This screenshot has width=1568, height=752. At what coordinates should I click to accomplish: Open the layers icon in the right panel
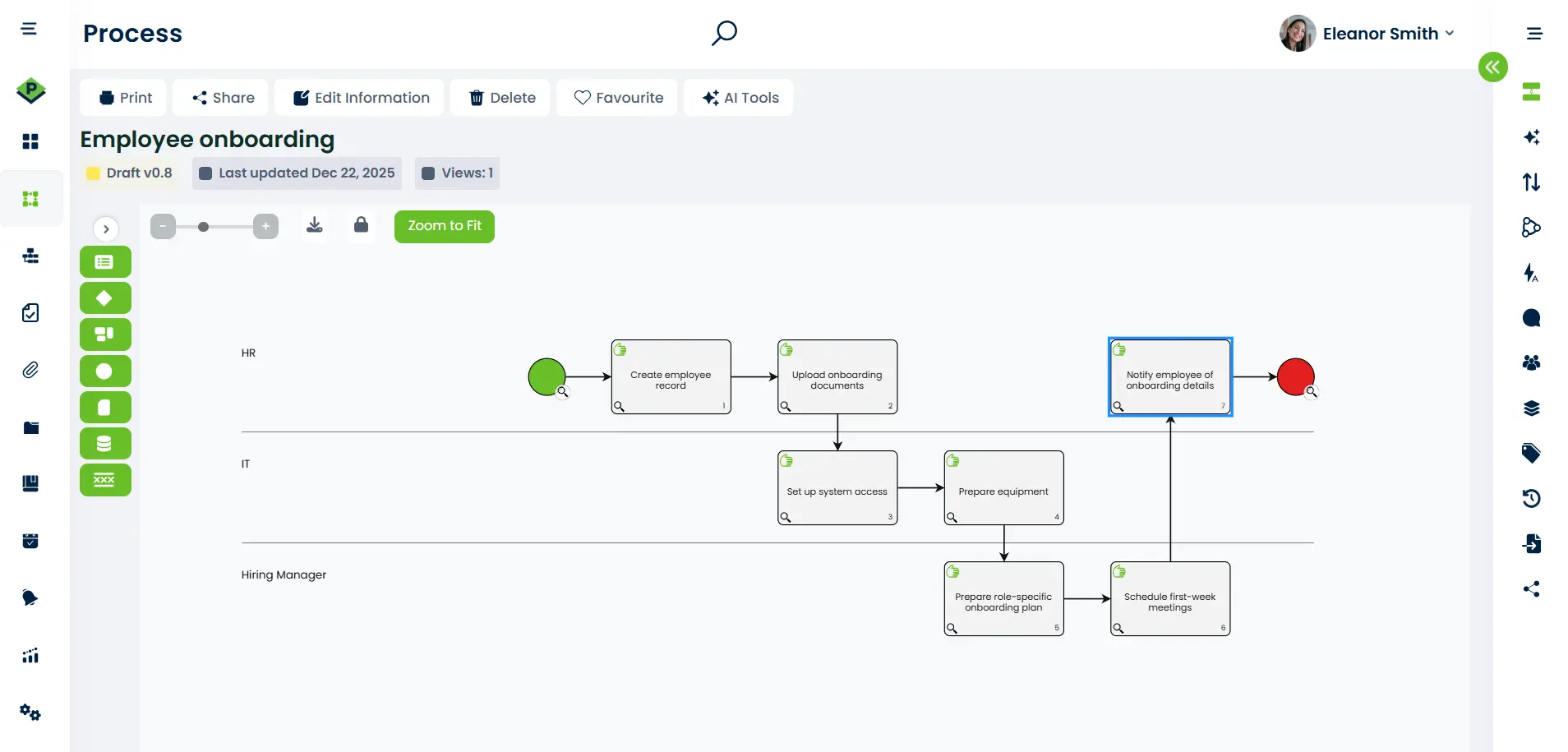(1531, 408)
